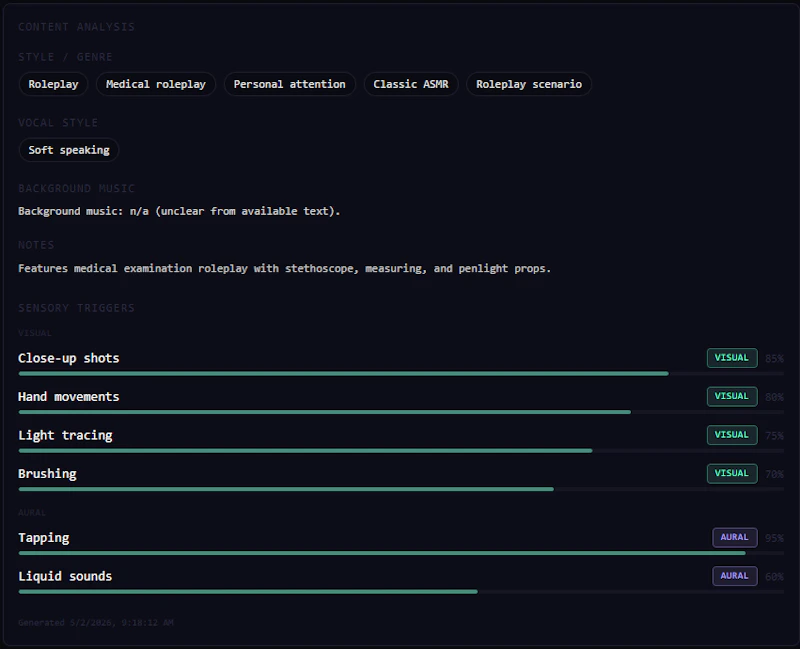Screen dimensions: 800x649
Task: Select the Medical roleplay tag
Action: pos(156,84)
